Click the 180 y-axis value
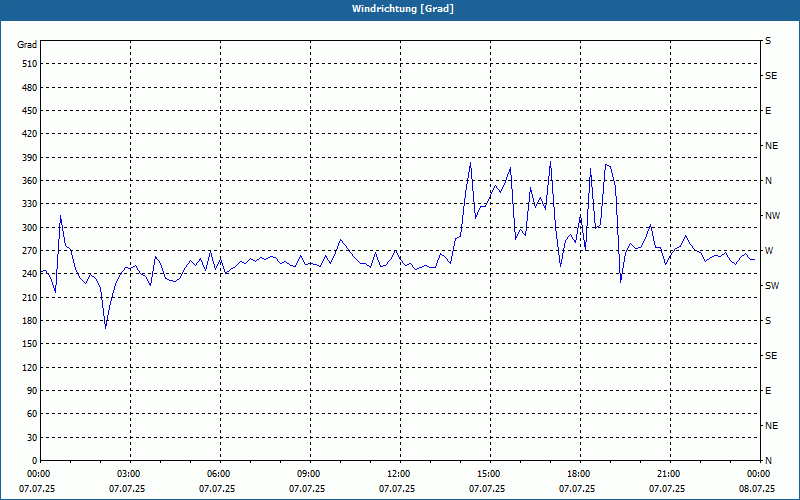800x500 pixels. 30,321
